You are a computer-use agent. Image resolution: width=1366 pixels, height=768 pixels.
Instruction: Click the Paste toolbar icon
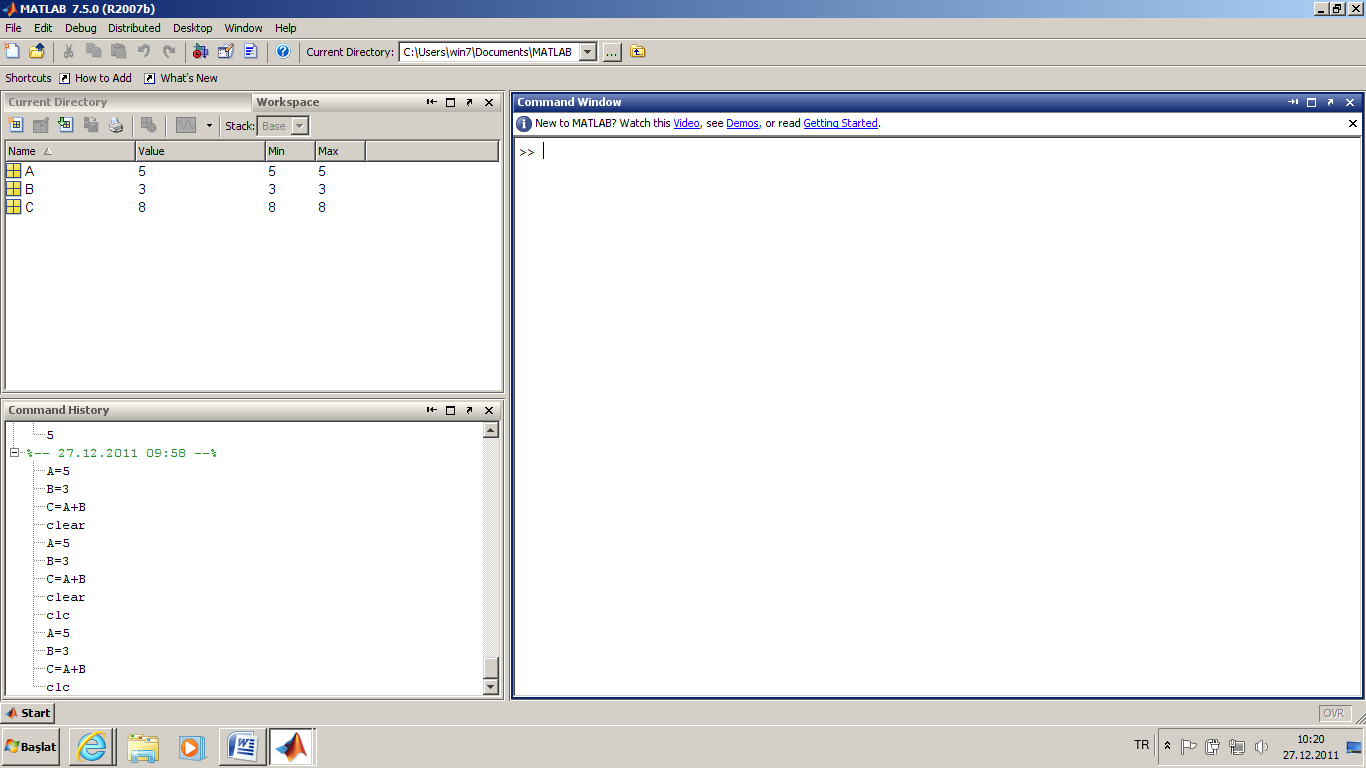click(x=119, y=51)
